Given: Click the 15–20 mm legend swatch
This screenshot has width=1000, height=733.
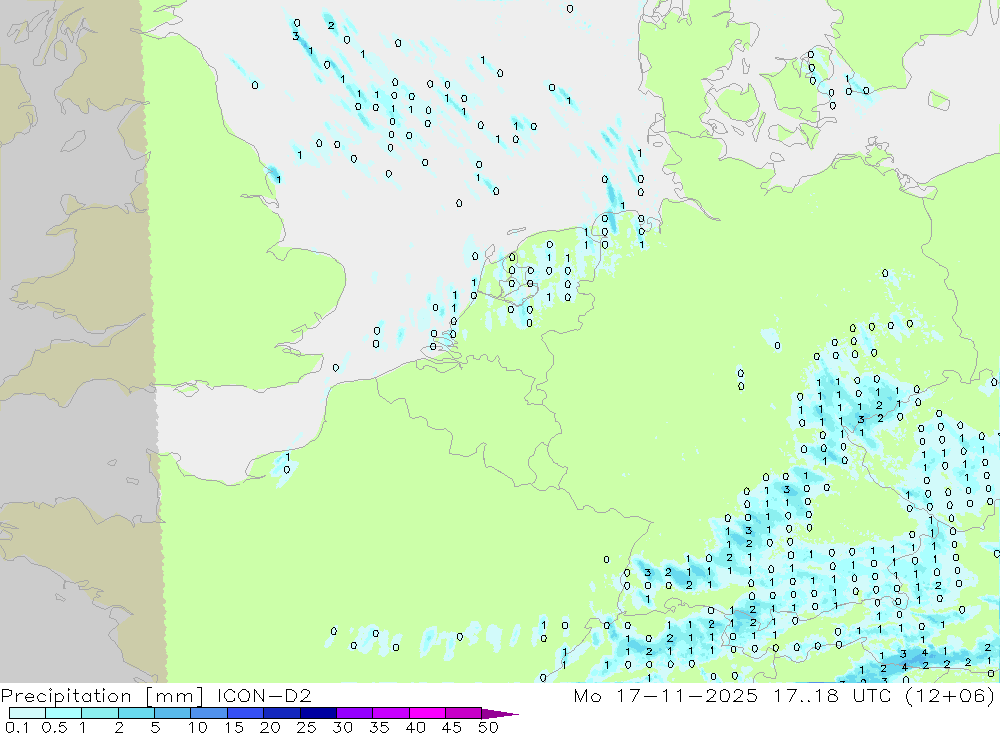Looking at the screenshot, I should tap(246, 713).
